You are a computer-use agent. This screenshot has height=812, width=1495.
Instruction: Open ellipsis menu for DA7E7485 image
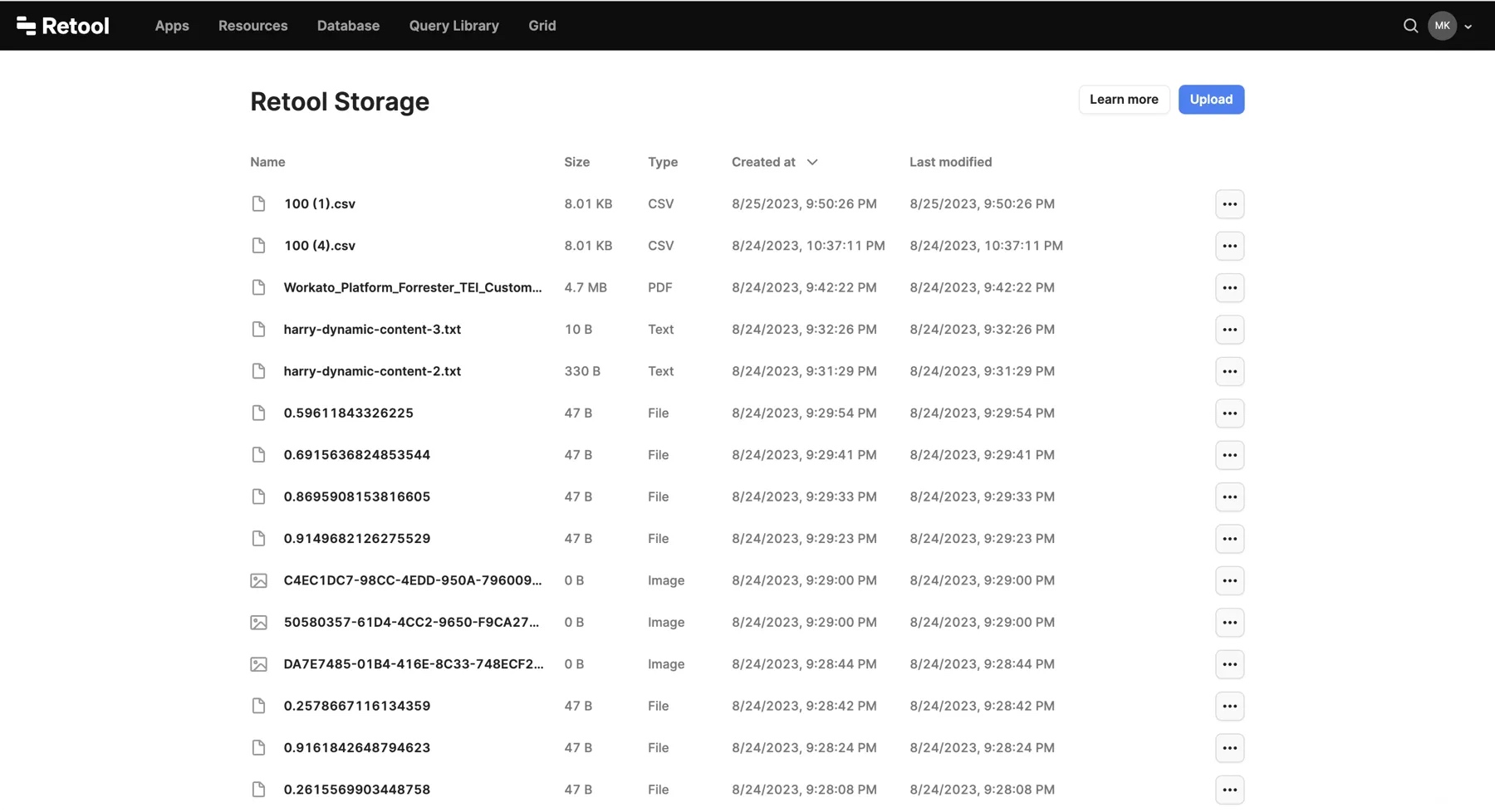click(1229, 664)
